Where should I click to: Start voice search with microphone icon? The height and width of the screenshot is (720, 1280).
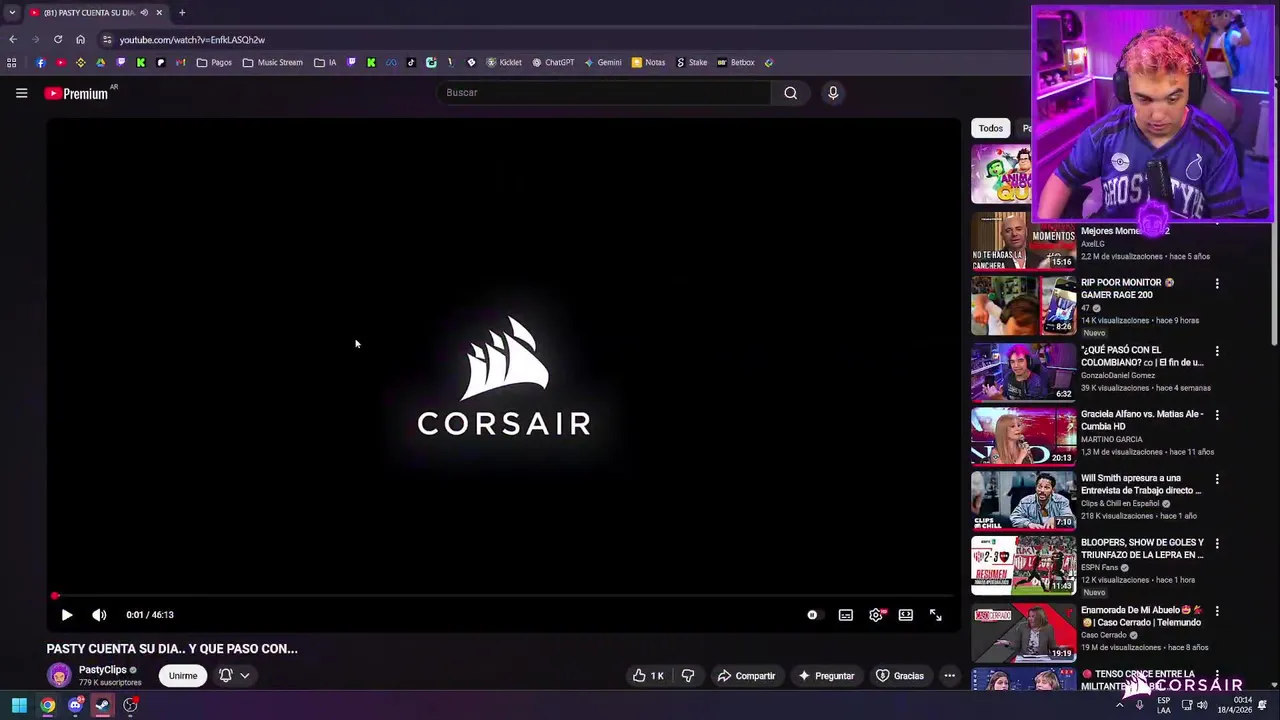833,93
